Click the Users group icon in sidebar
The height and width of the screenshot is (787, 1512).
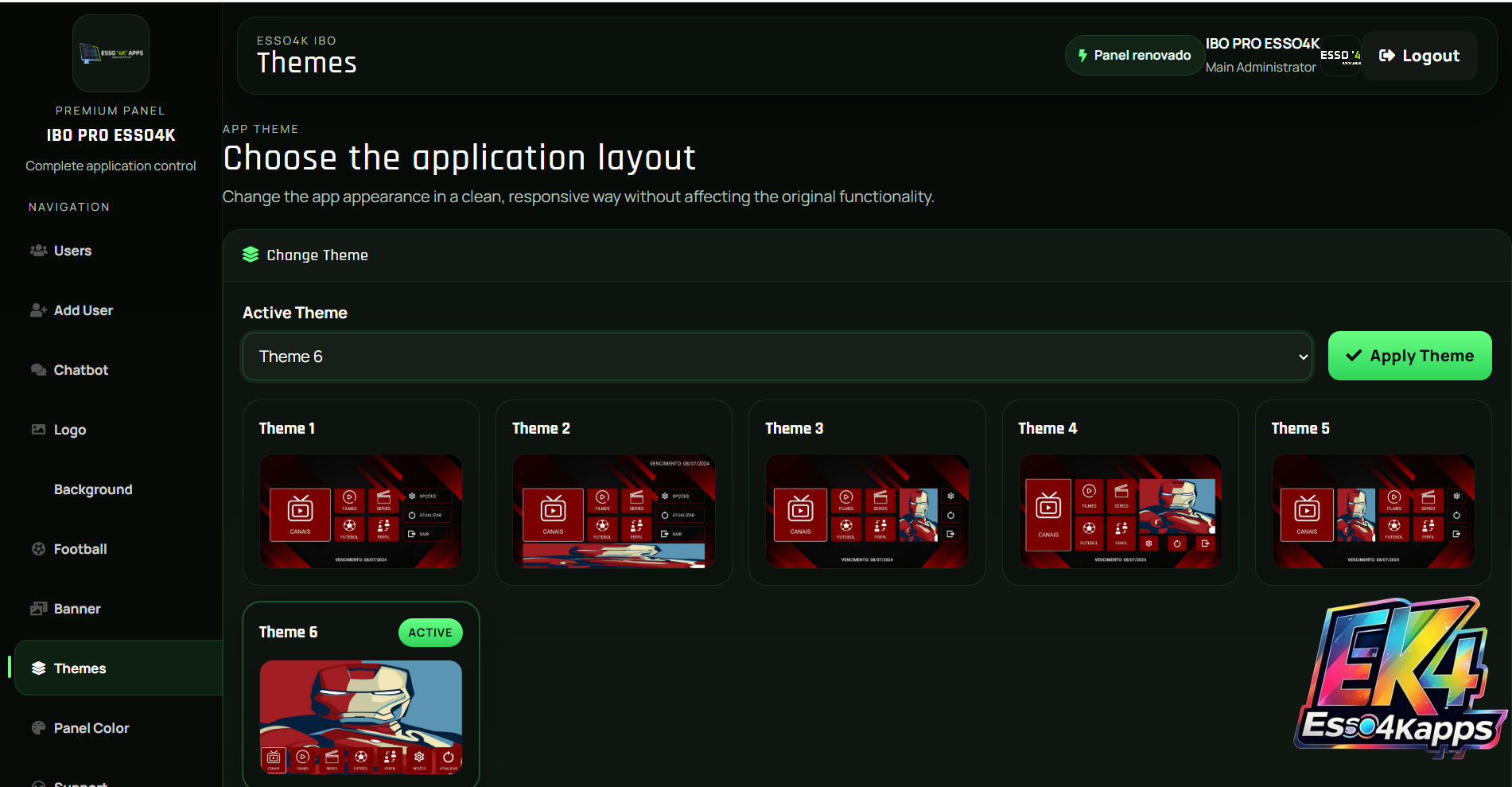[x=38, y=251]
